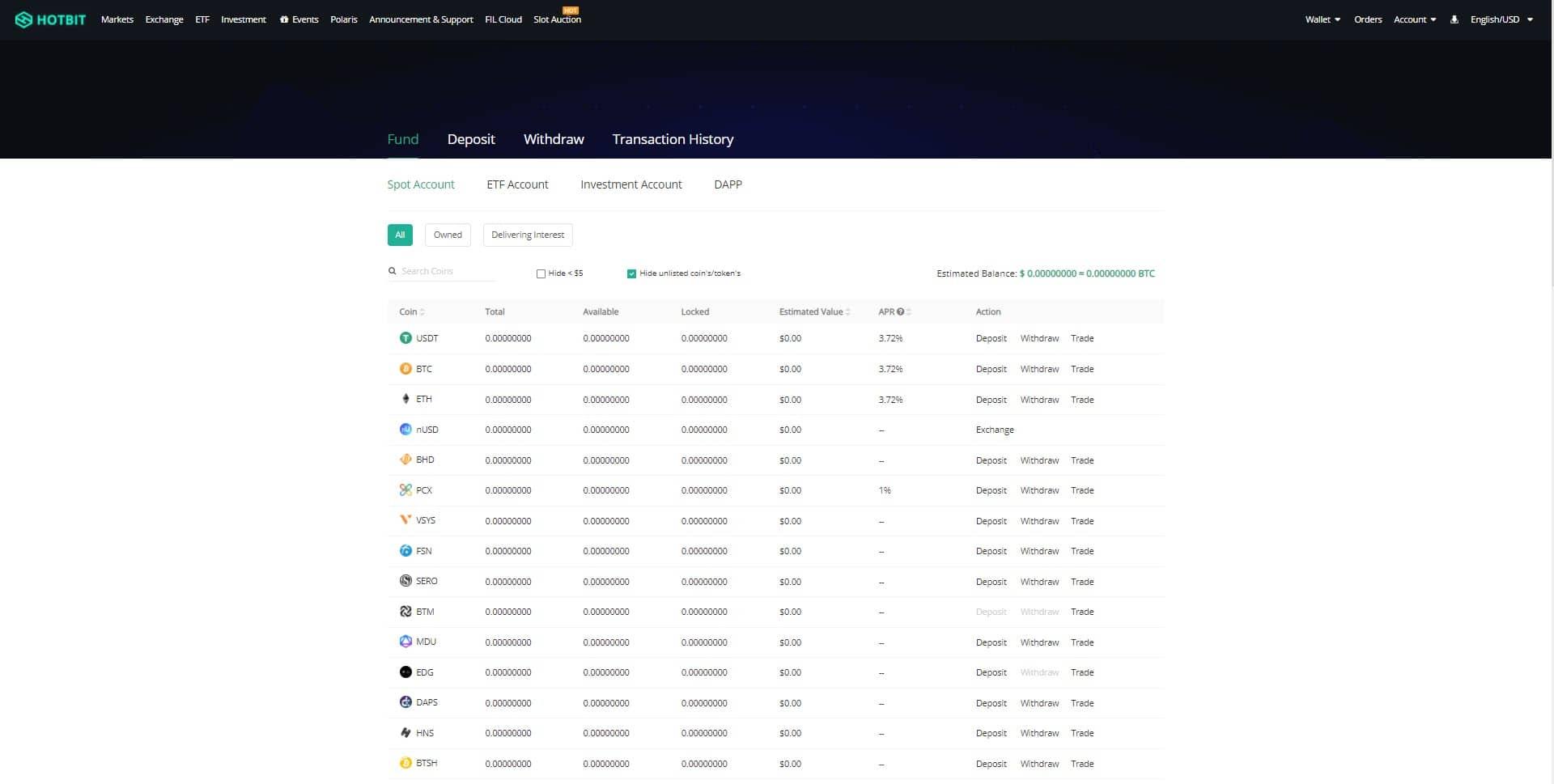Open the Slot Auction menu item
This screenshot has height=784, width=1554.
coord(557,19)
